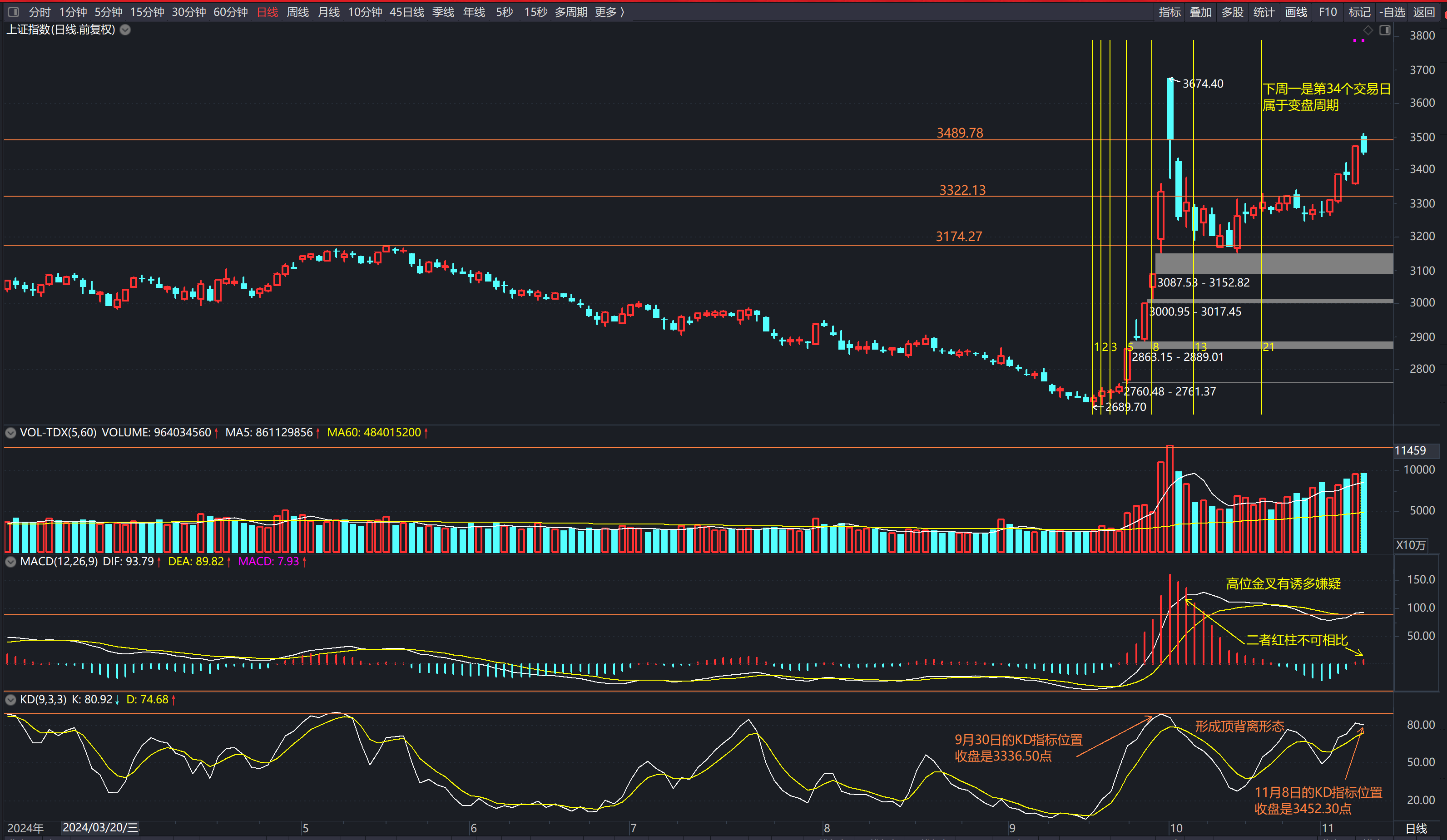1447x840 pixels.
Task: Switch to 60分钟 period tab
Action: click(x=230, y=11)
